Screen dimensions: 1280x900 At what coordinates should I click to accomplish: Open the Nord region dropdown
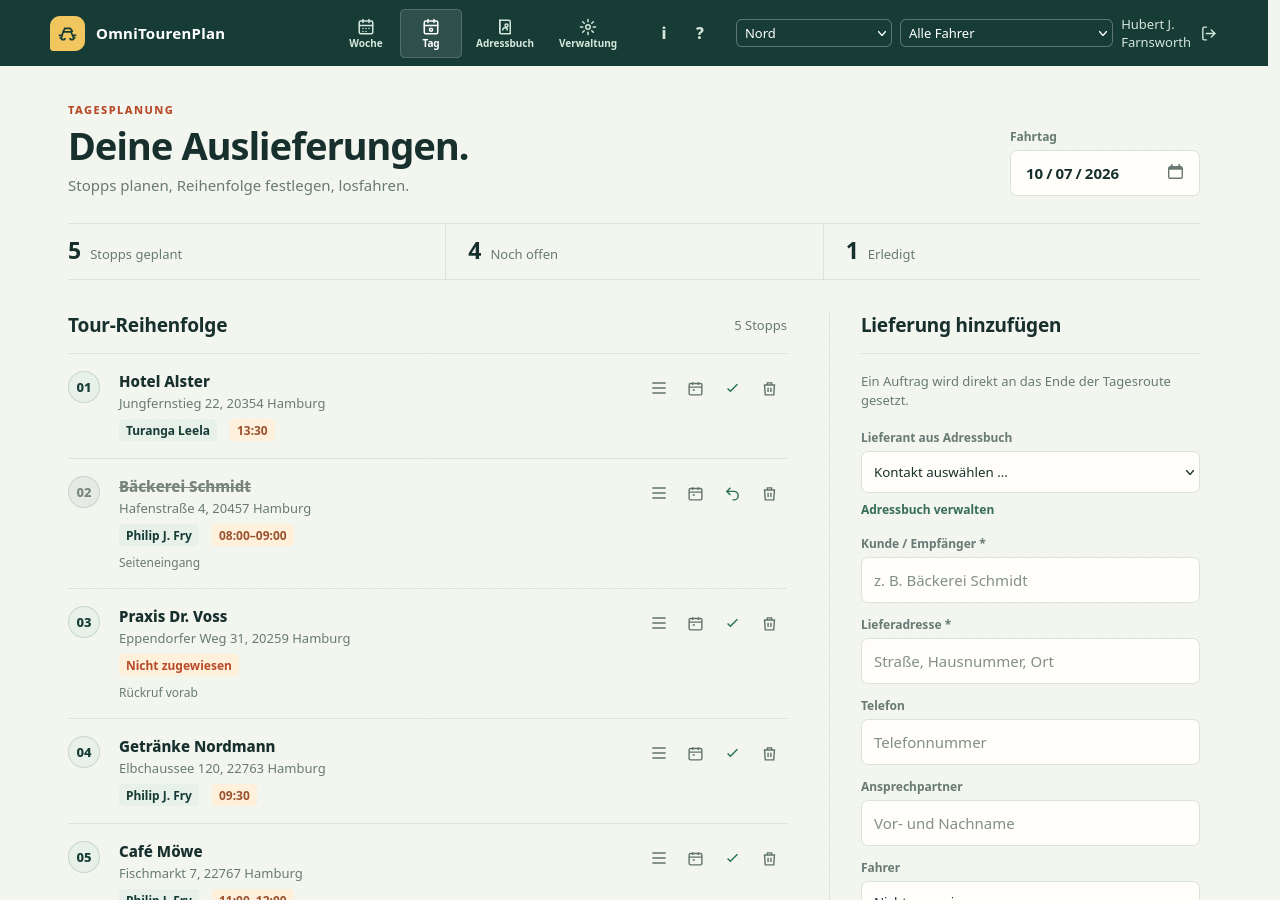tap(814, 33)
